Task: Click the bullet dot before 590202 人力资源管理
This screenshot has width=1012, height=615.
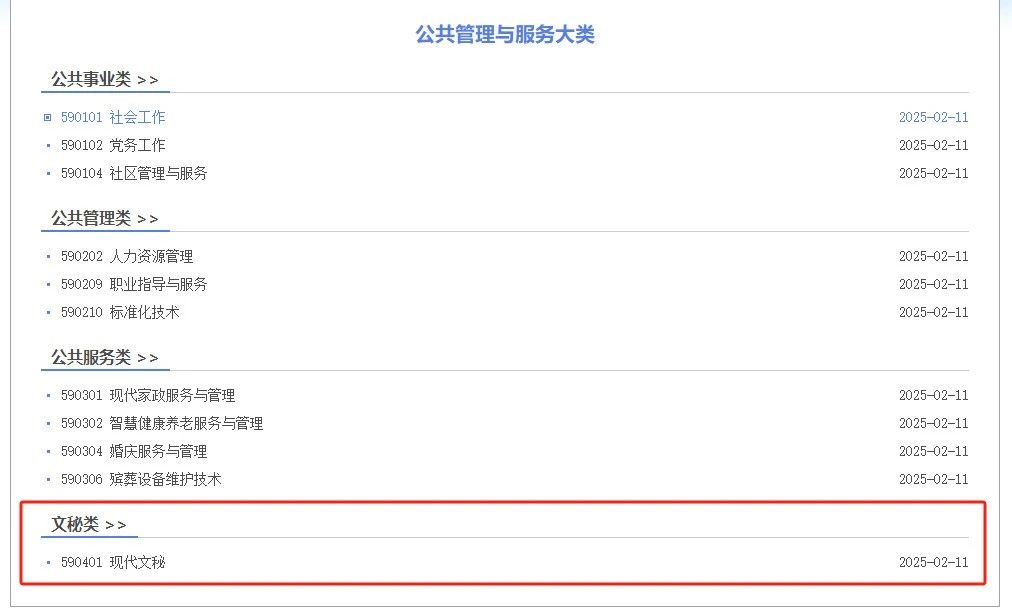Action: coord(48,257)
